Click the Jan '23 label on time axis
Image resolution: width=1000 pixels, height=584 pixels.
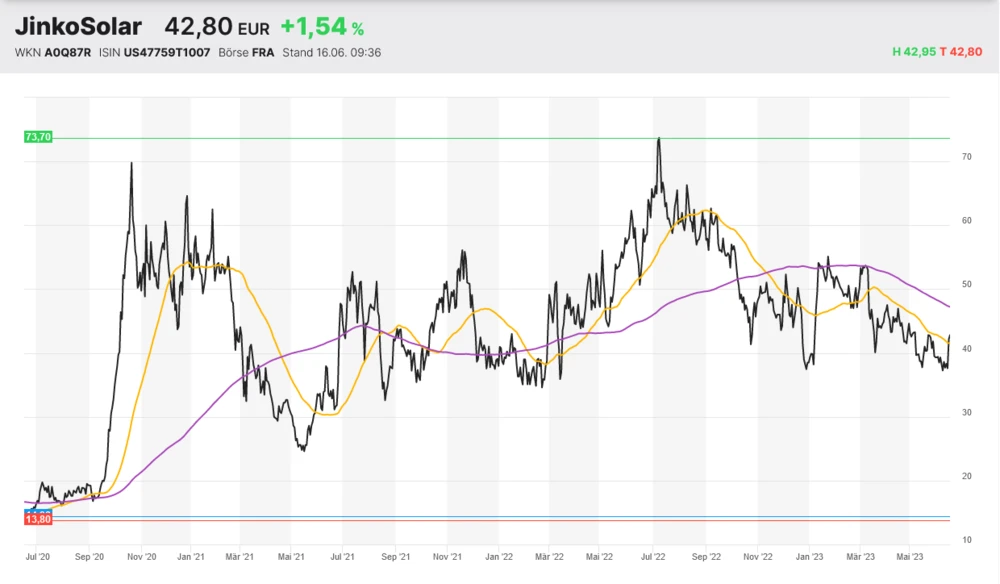pos(811,554)
